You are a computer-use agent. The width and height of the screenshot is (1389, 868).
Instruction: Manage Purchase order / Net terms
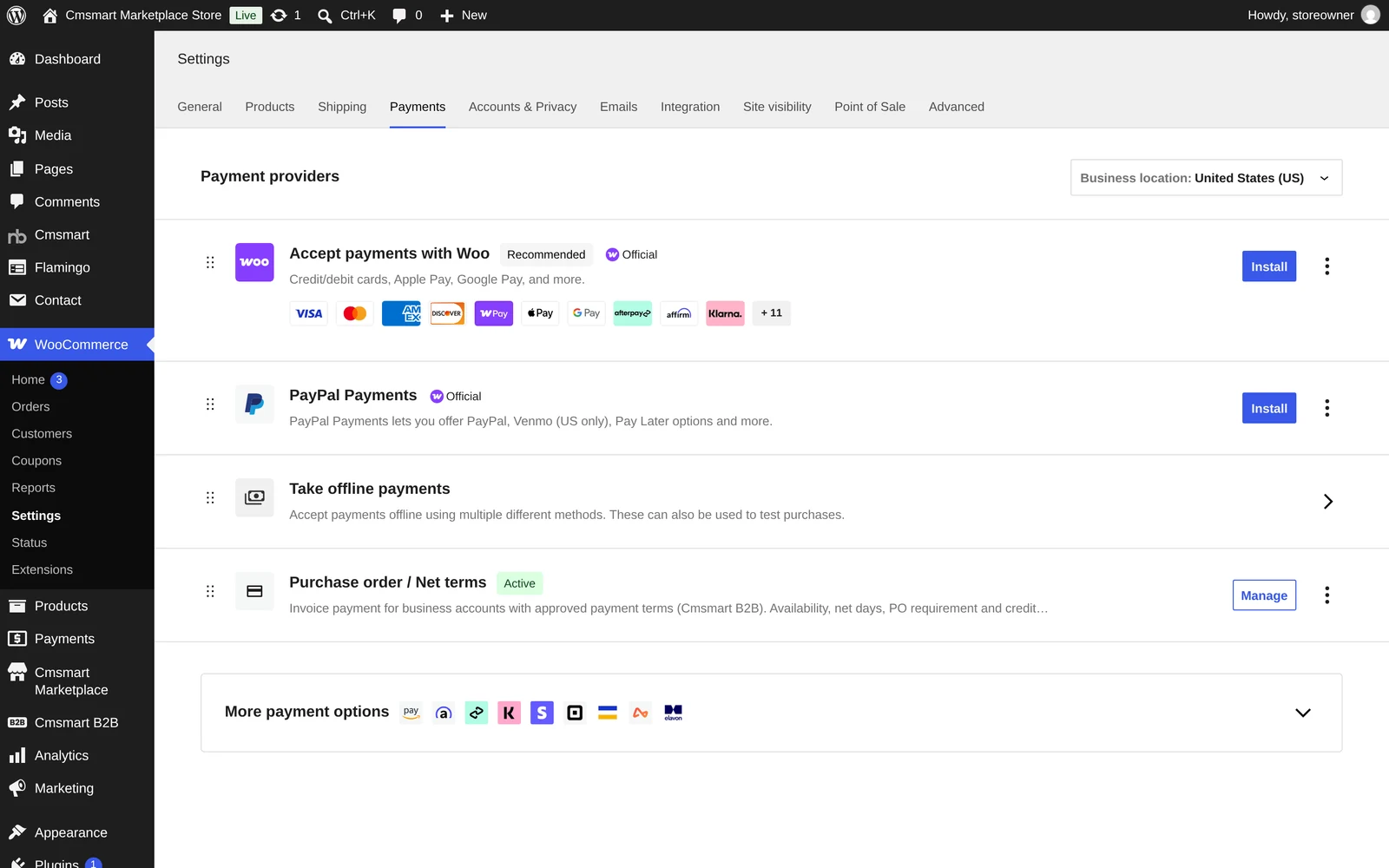click(1264, 595)
